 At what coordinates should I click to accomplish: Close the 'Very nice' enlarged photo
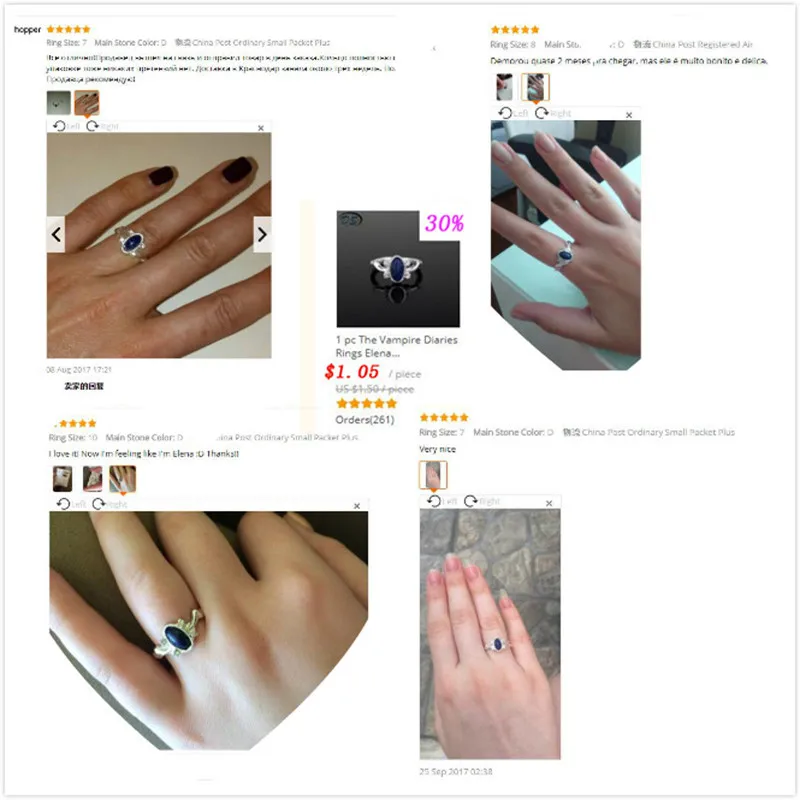pos(549,504)
